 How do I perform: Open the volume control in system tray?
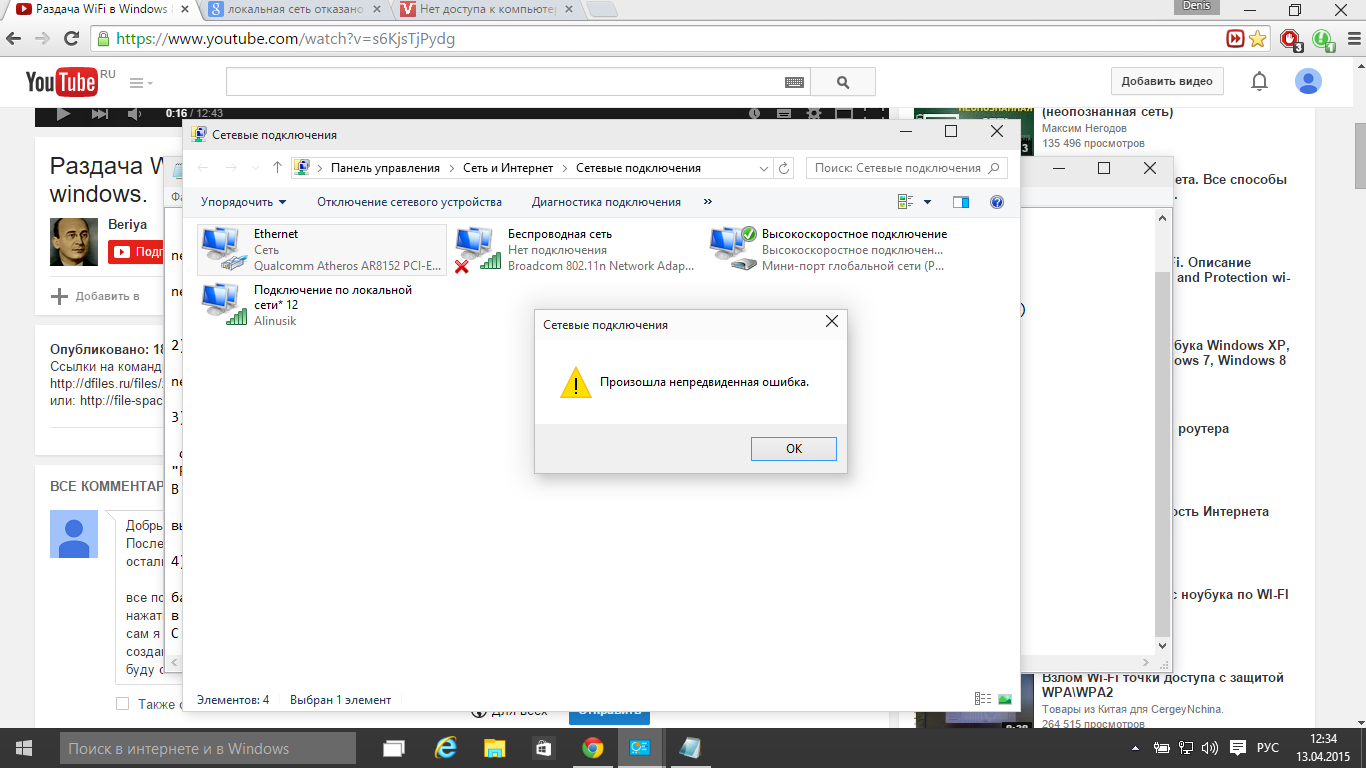tap(1210, 748)
